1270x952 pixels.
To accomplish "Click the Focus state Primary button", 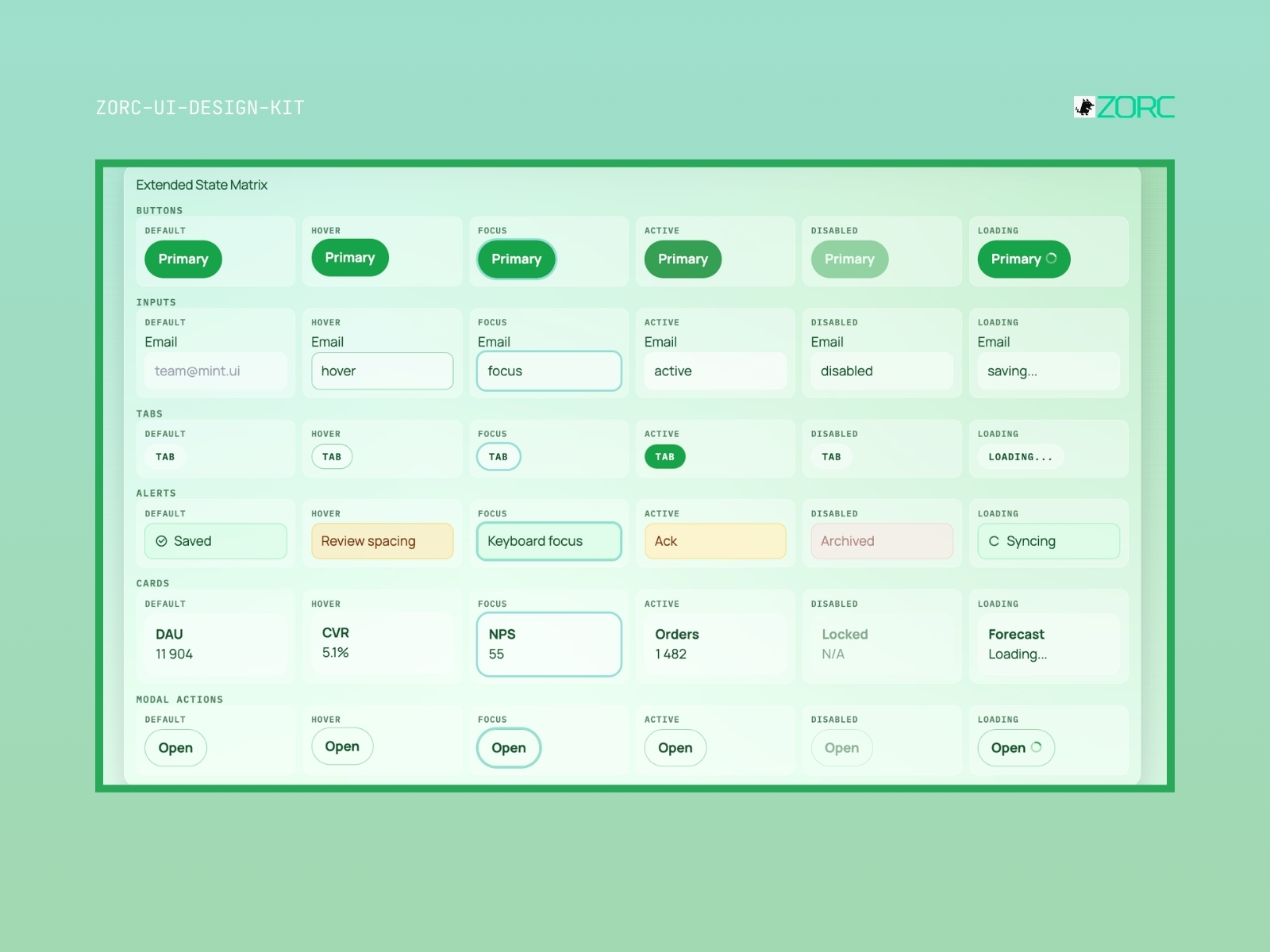I will 517,259.
